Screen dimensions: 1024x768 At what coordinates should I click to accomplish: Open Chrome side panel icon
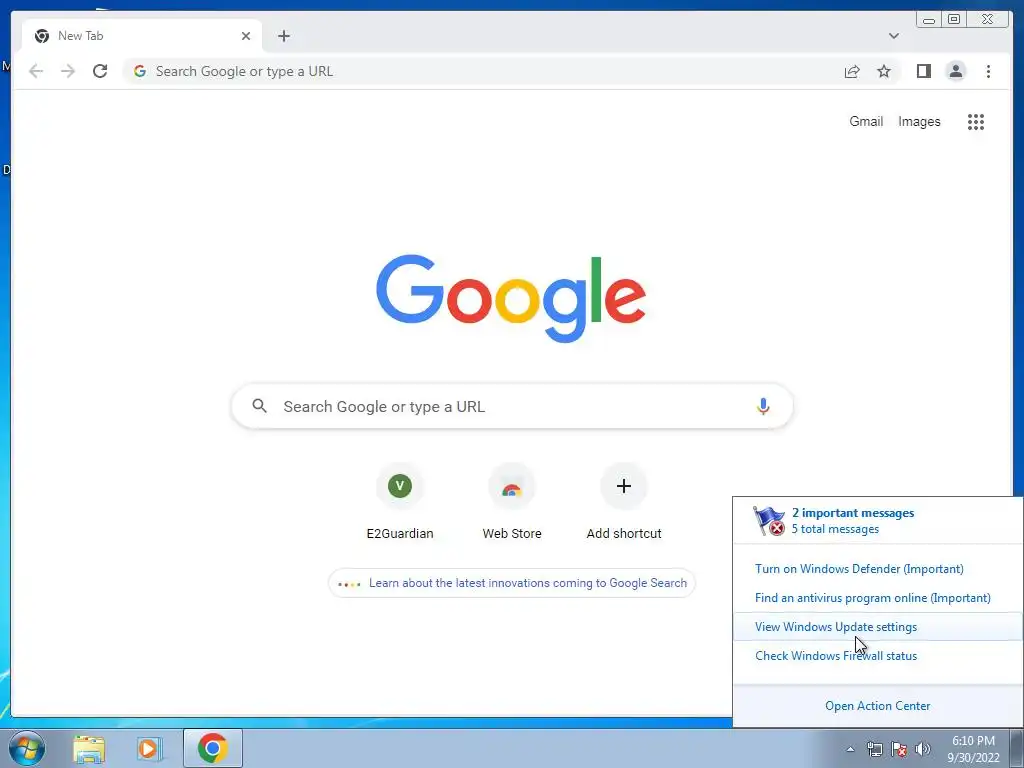(x=923, y=71)
